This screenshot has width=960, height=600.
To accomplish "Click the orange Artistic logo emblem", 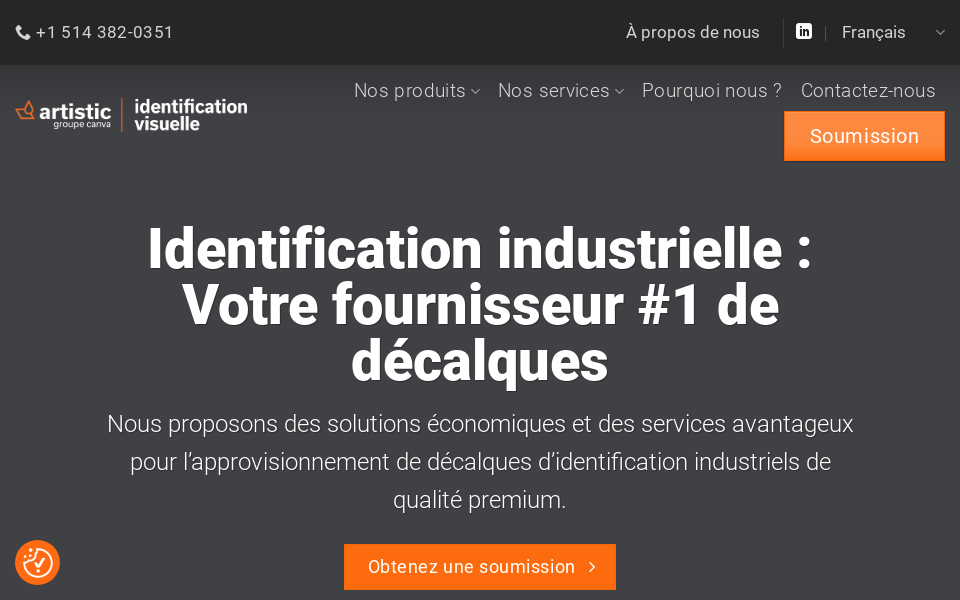I will (26, 110).
